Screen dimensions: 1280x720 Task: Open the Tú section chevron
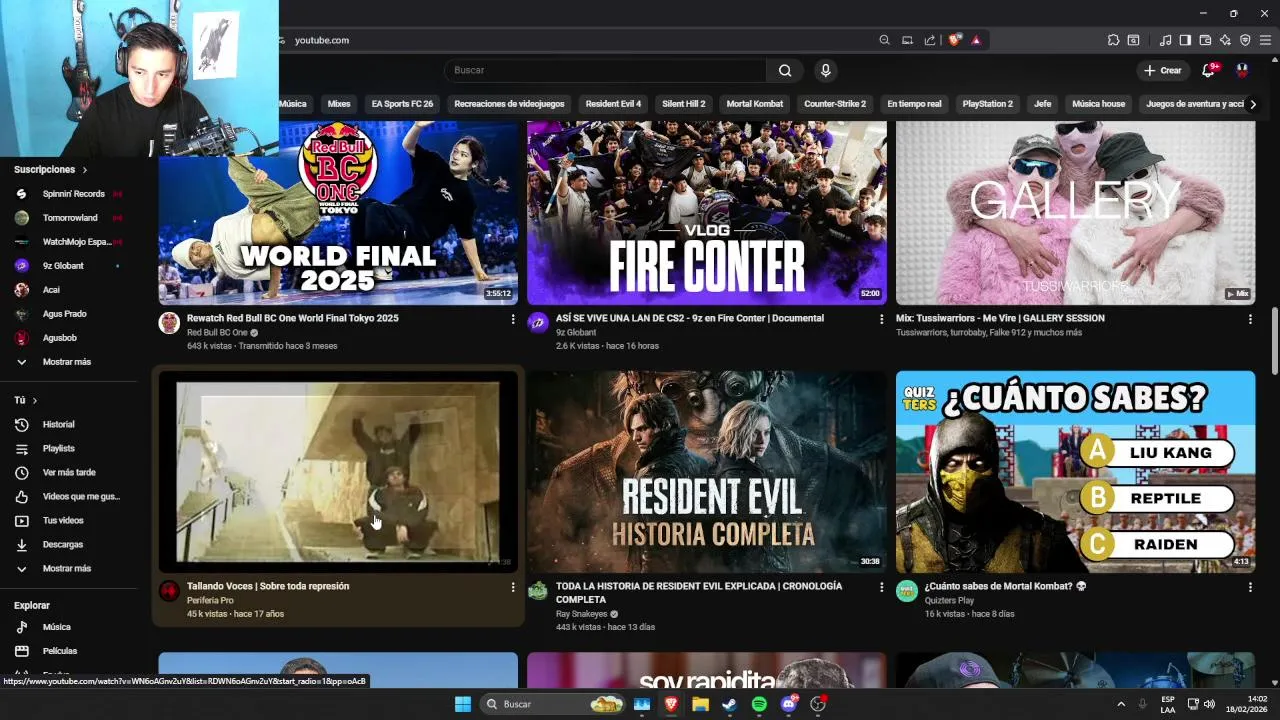click(34, 400)
